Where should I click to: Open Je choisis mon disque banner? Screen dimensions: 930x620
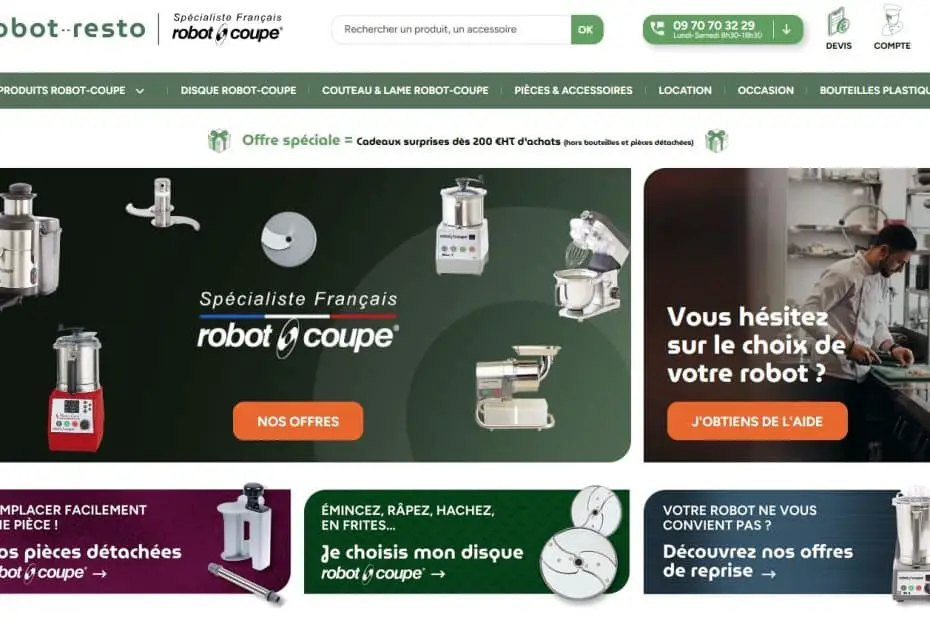[x=466, y=541]
